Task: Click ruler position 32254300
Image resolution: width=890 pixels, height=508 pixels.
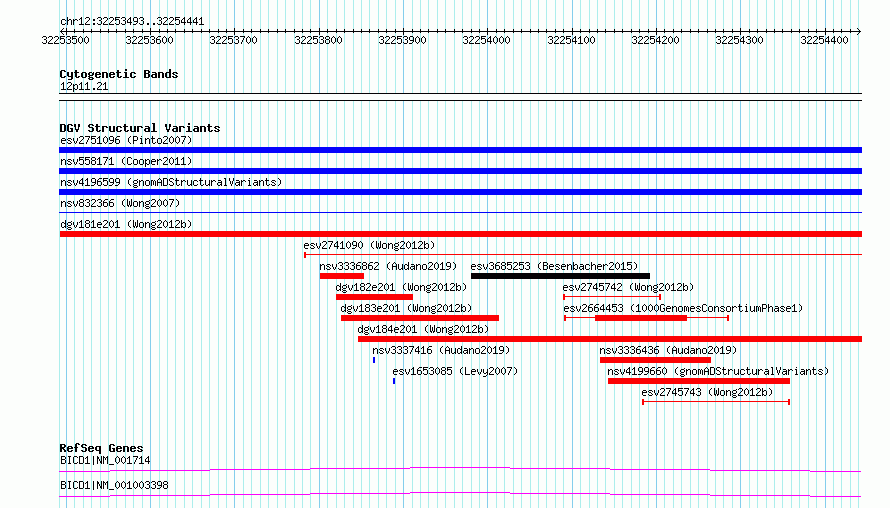Action: pyautogui.click(x=740, y=40)
